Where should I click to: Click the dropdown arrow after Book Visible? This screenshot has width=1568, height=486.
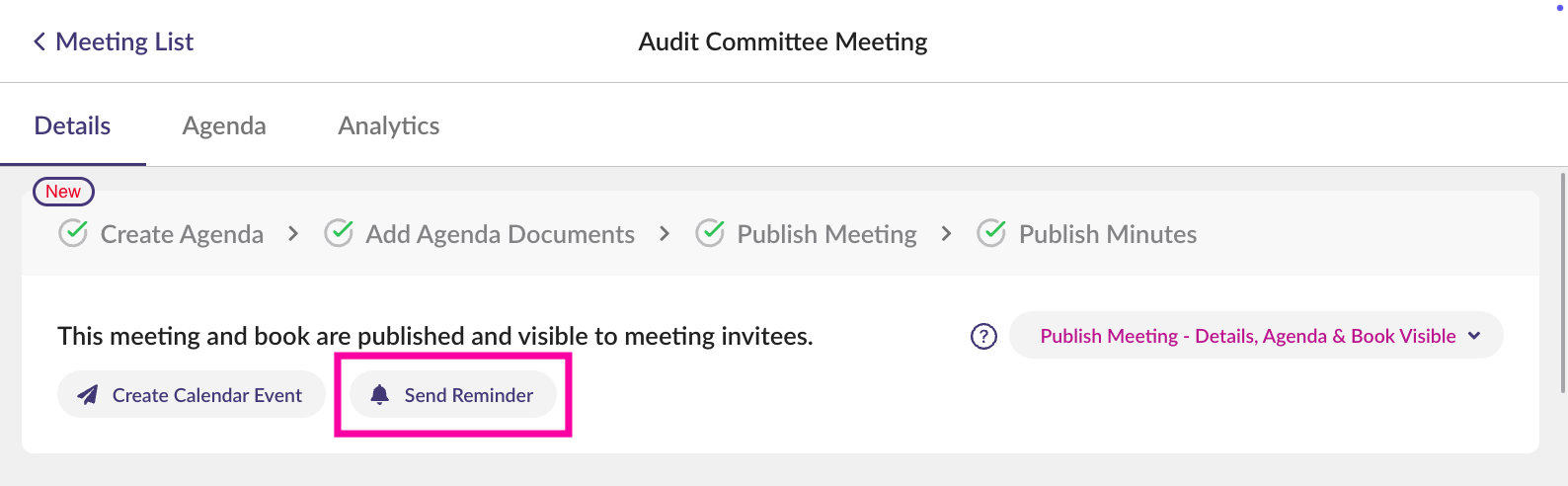1474,336
